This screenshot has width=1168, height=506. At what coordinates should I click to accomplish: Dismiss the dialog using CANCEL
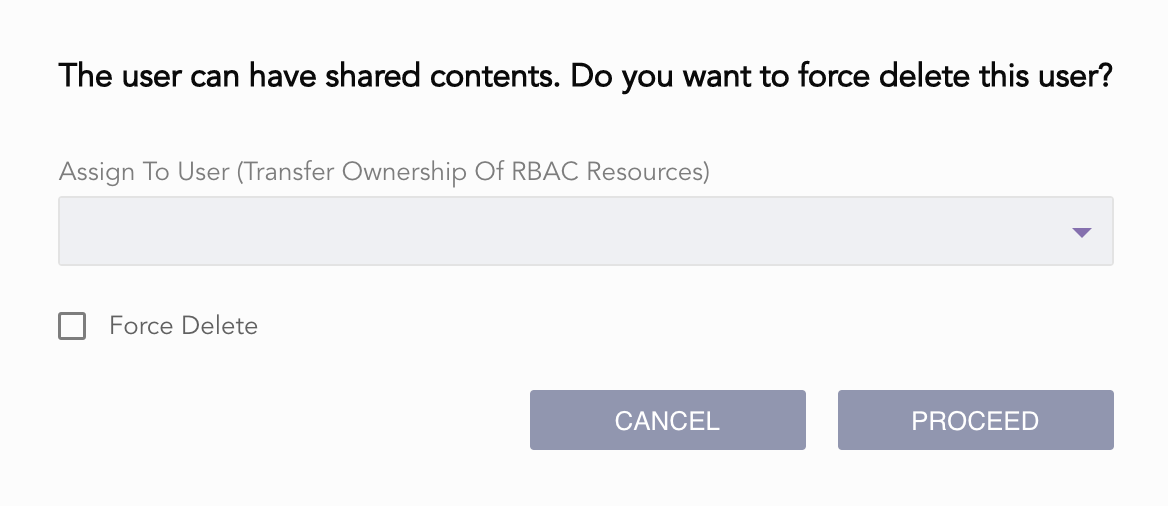(x=667, y=420)
